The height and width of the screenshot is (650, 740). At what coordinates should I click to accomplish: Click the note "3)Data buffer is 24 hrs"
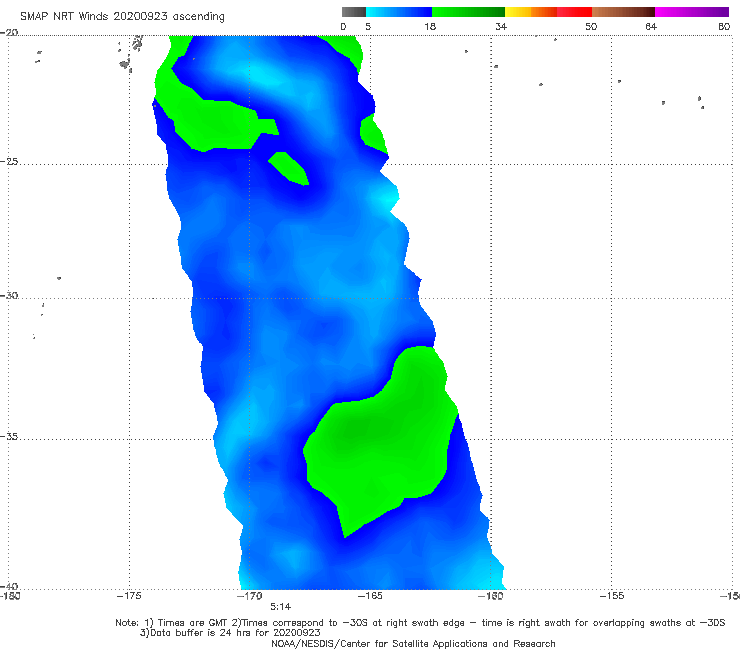[x=230, y=633]
